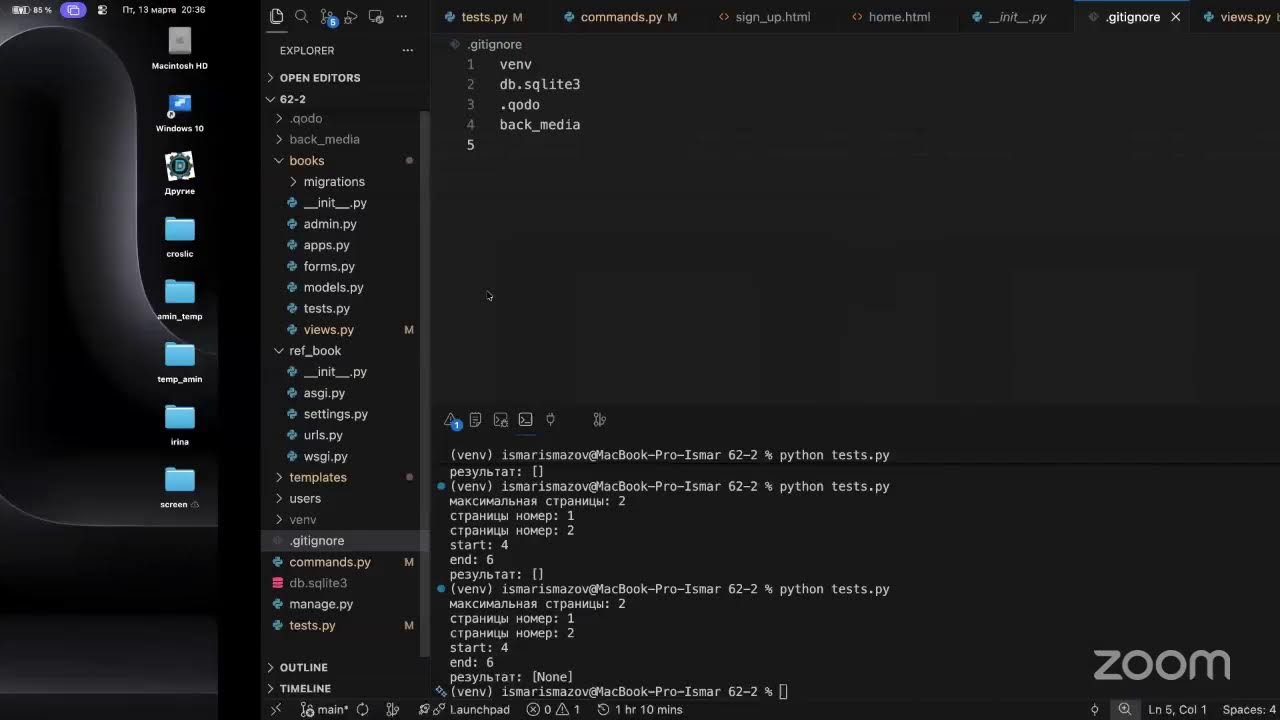The height and width of the screenshot is (720, 1280).
Task: Click the .gitignore breadcrumb above the editor
Action: click(494, 44)
